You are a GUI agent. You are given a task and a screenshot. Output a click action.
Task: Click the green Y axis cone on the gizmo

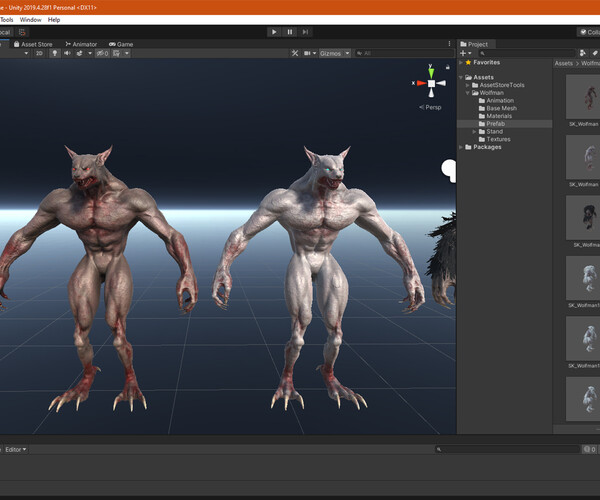tap(431, 73)
